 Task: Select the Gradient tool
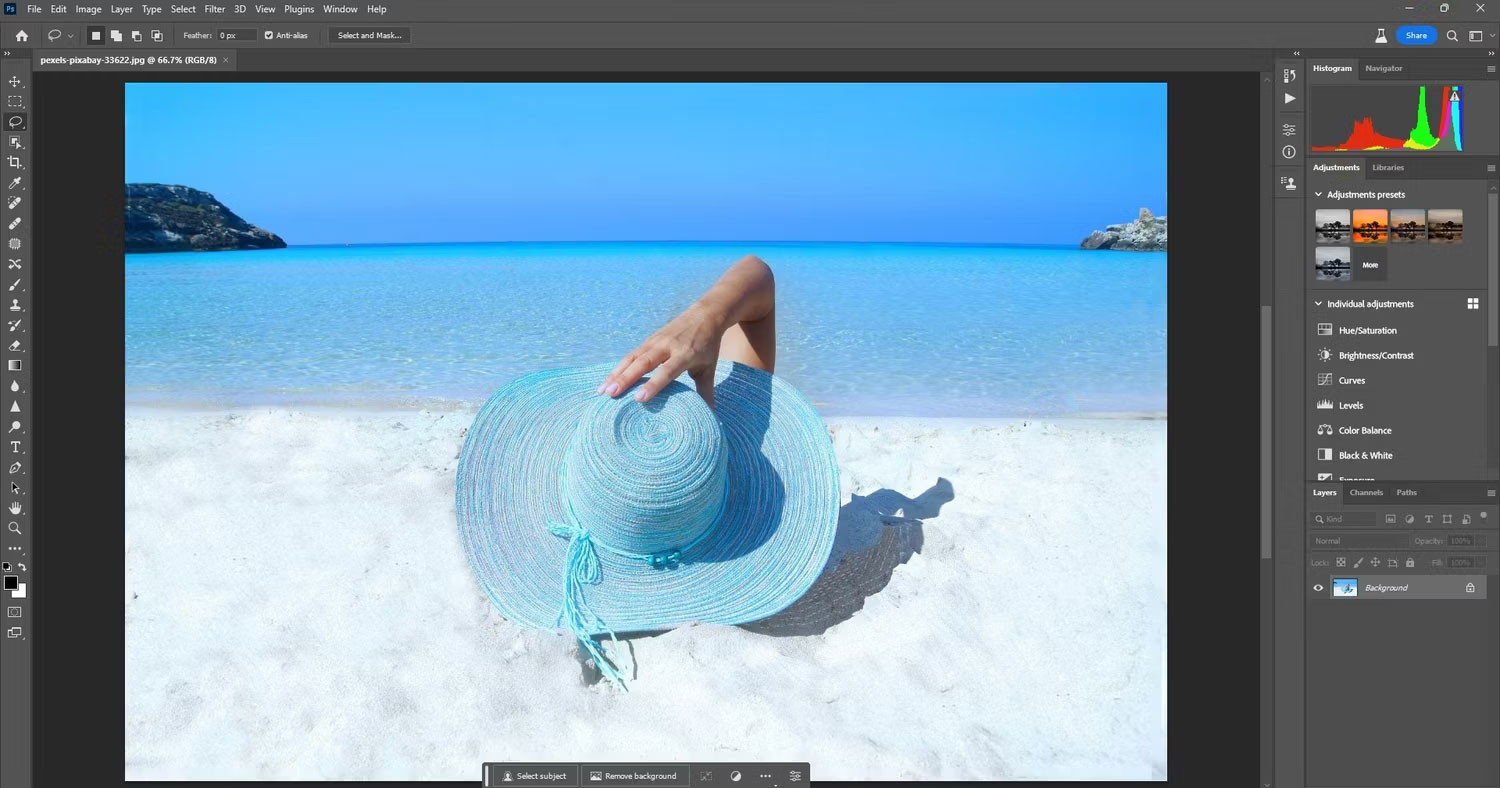[x=15, y=366]
